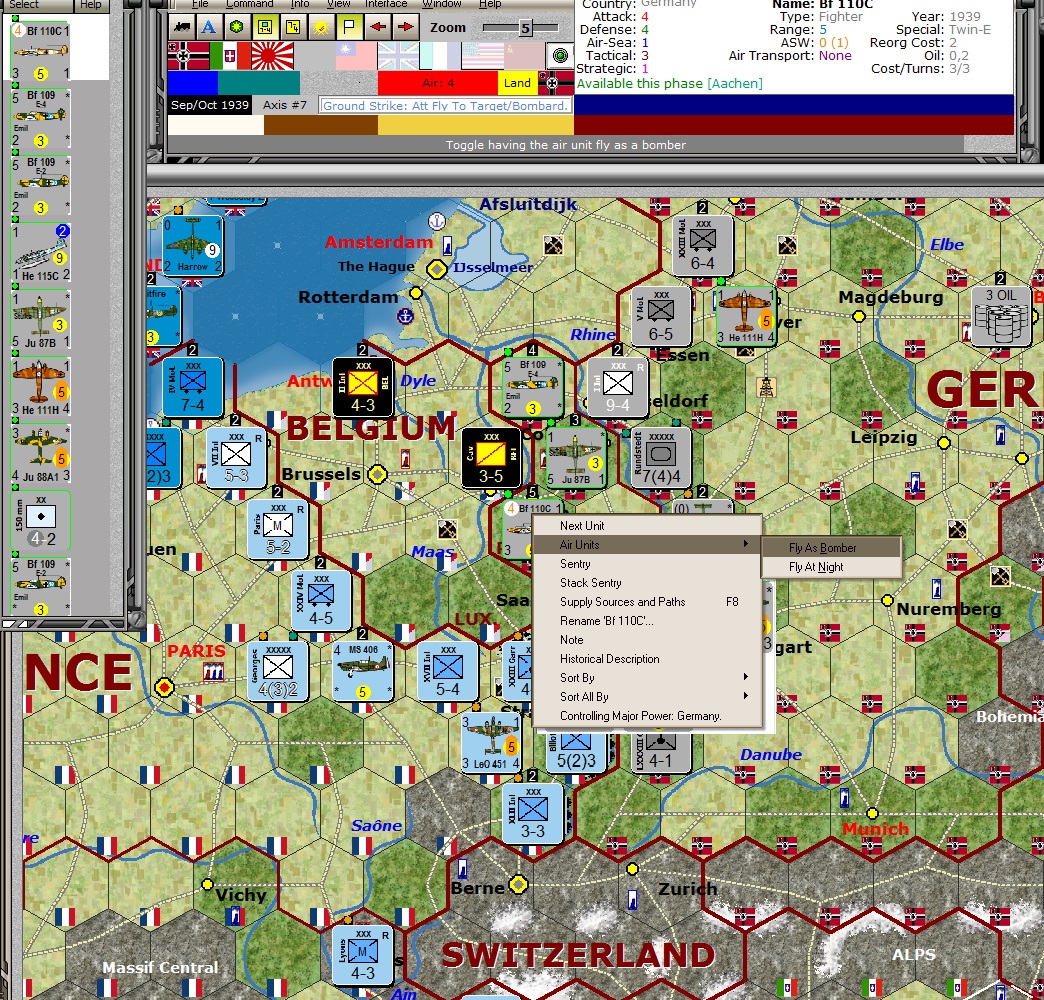Click the Ground Strike phase description field
The image size is (1044, 1000).
pos(445,105)
